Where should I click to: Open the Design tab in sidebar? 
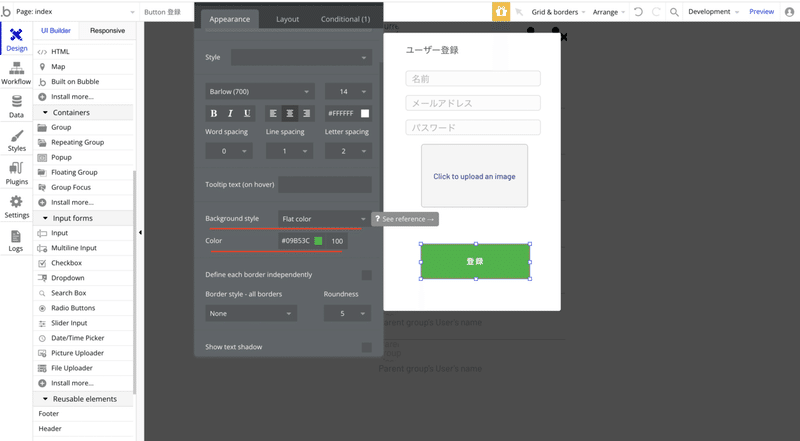click(16, 39)
